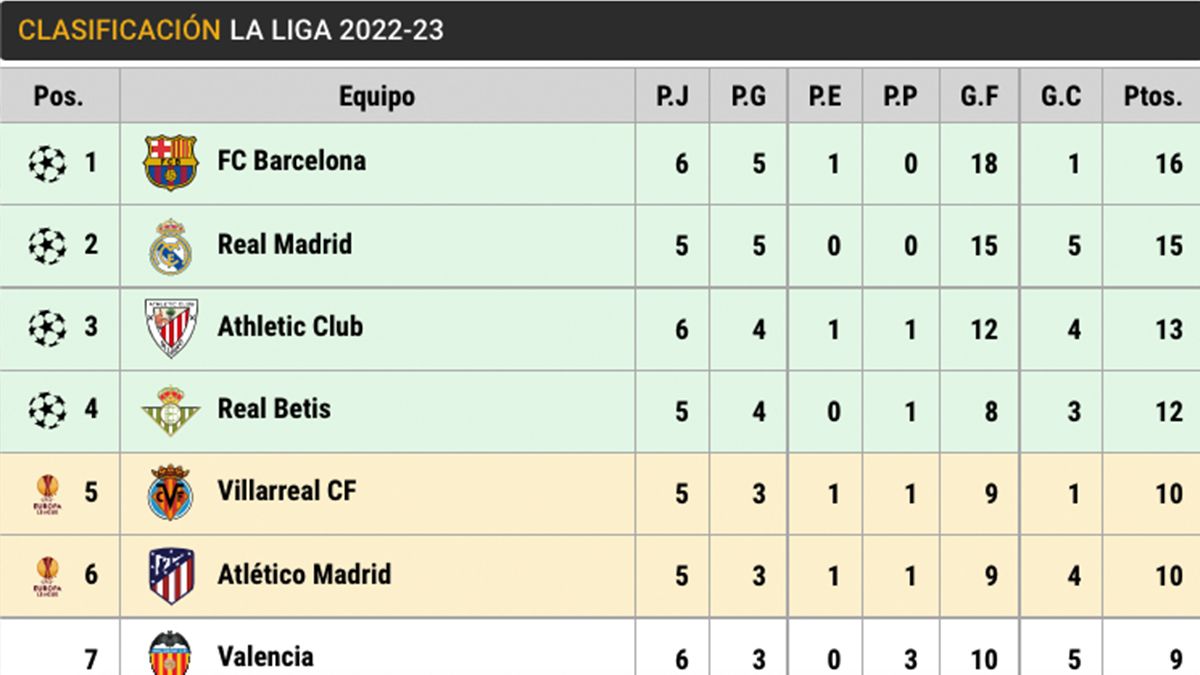The height and width of the screenshot is (675, 1200).
Task: Select the Athletic Club crest icon
Action: point(170,328)
